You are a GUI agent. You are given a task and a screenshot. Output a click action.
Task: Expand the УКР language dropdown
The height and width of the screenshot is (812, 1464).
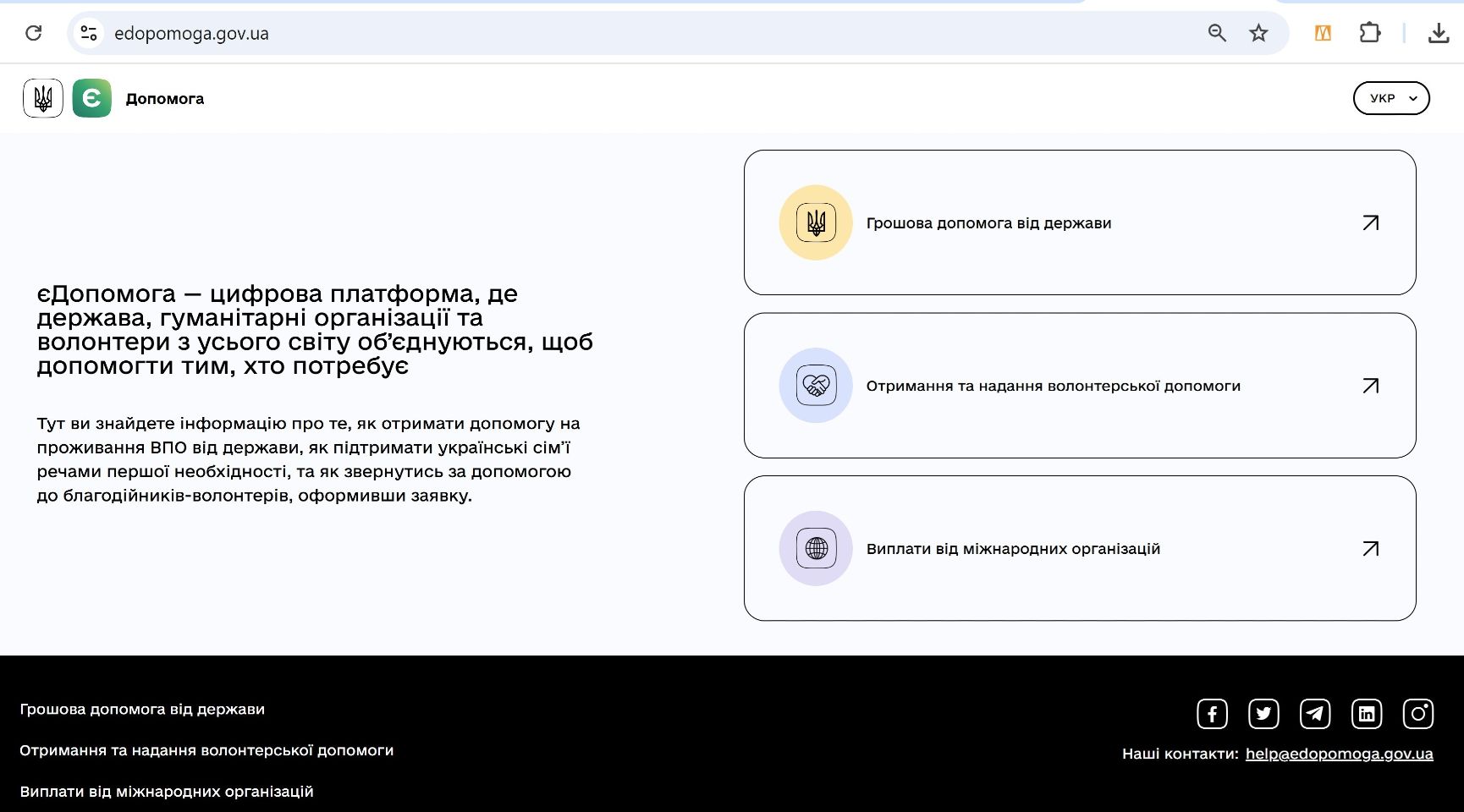coord(1391,98)
